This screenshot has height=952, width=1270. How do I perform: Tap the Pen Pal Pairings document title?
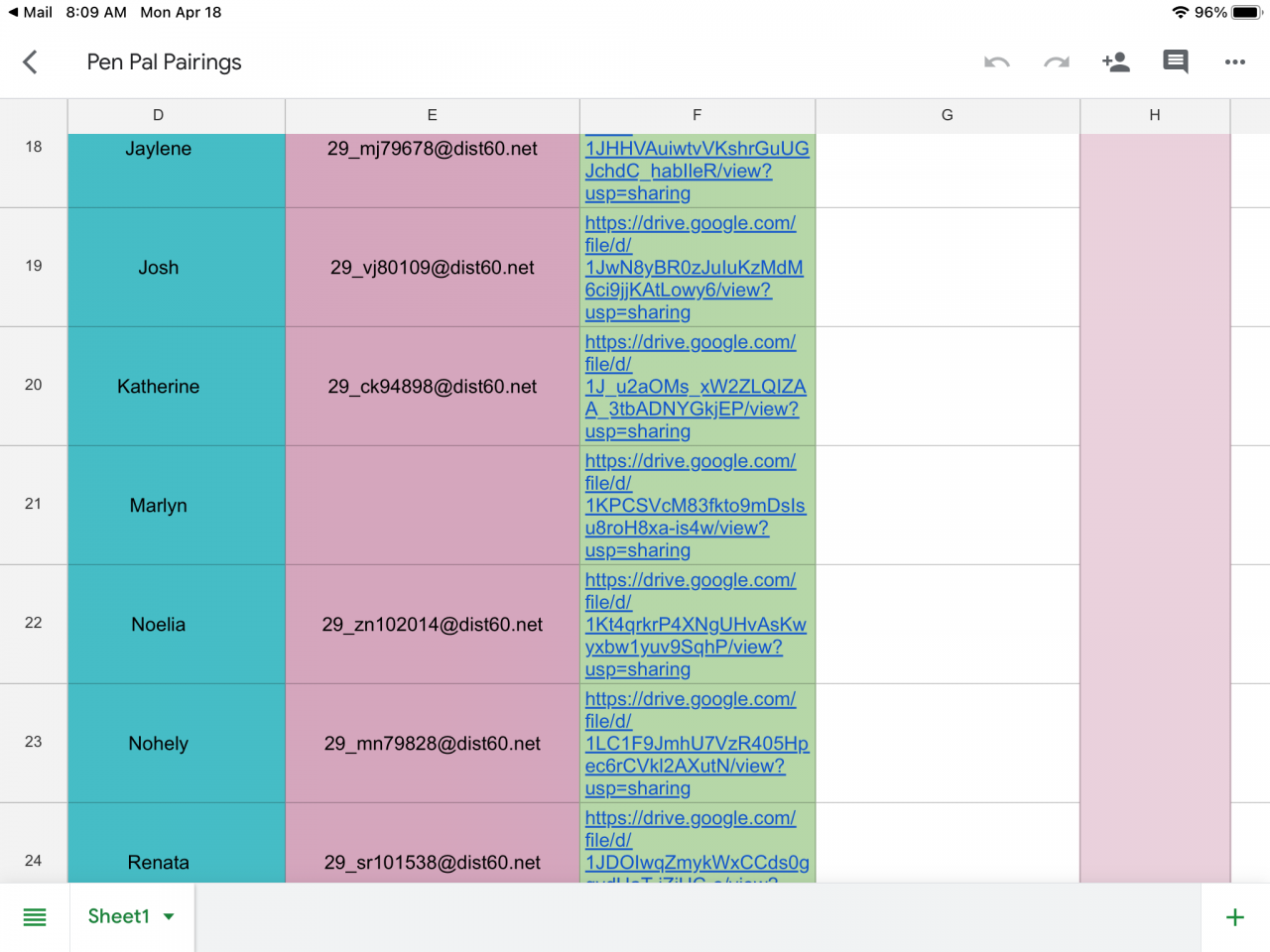[x=164, y=62]
